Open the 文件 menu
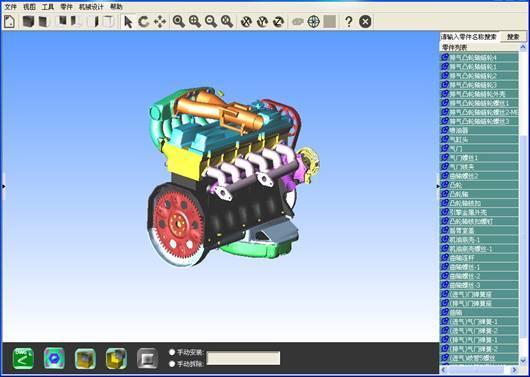The height and width of the screenshot is (377, 530). [x=10, y=7]
